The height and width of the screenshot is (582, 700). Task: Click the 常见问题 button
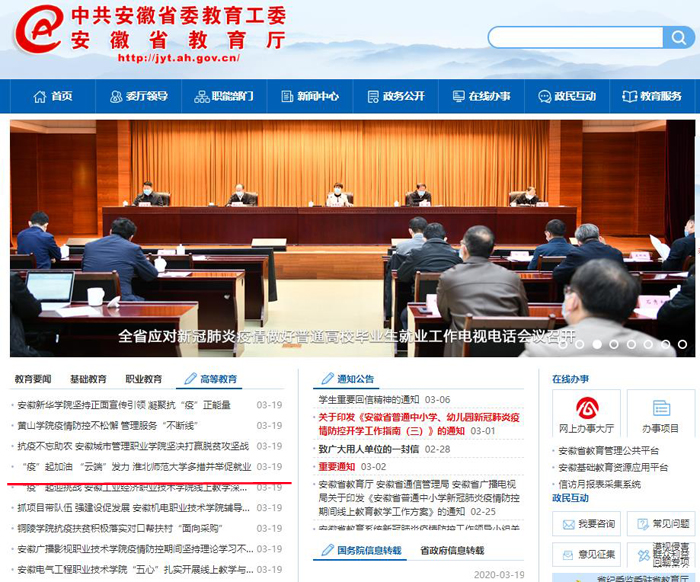coord(660,523)
